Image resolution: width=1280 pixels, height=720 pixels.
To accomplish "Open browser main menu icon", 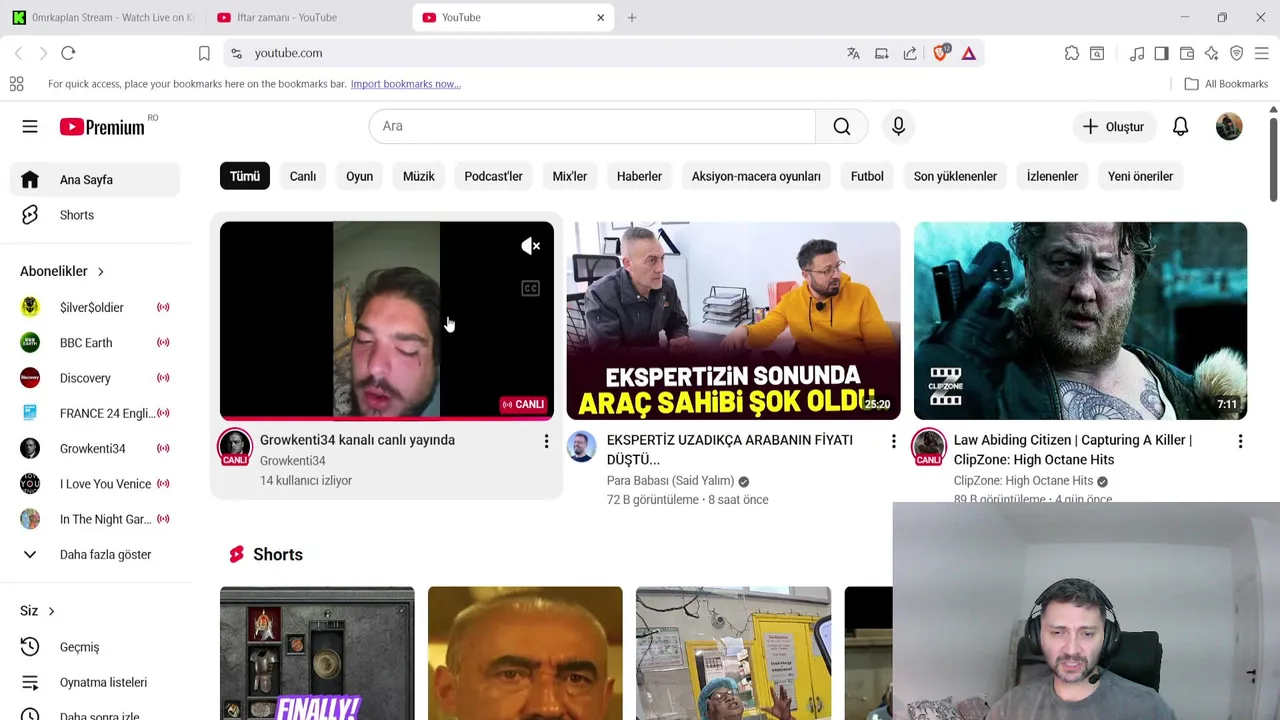I will tap(1261, 53).
